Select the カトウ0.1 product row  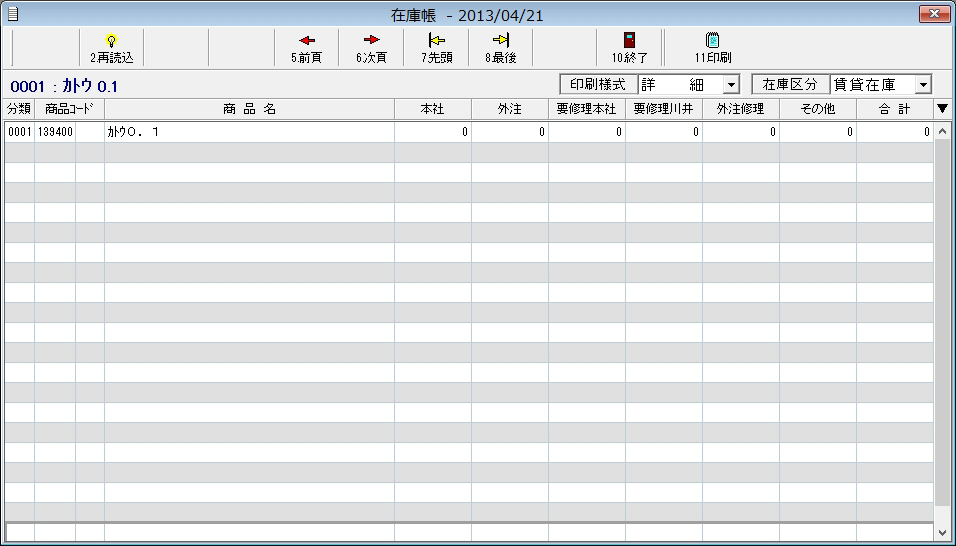(x=249, y=131)
